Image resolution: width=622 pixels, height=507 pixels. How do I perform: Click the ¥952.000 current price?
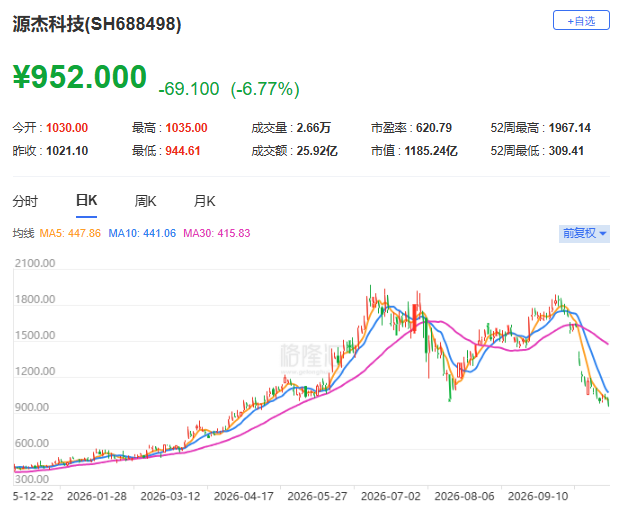click(x=80, y=77)
